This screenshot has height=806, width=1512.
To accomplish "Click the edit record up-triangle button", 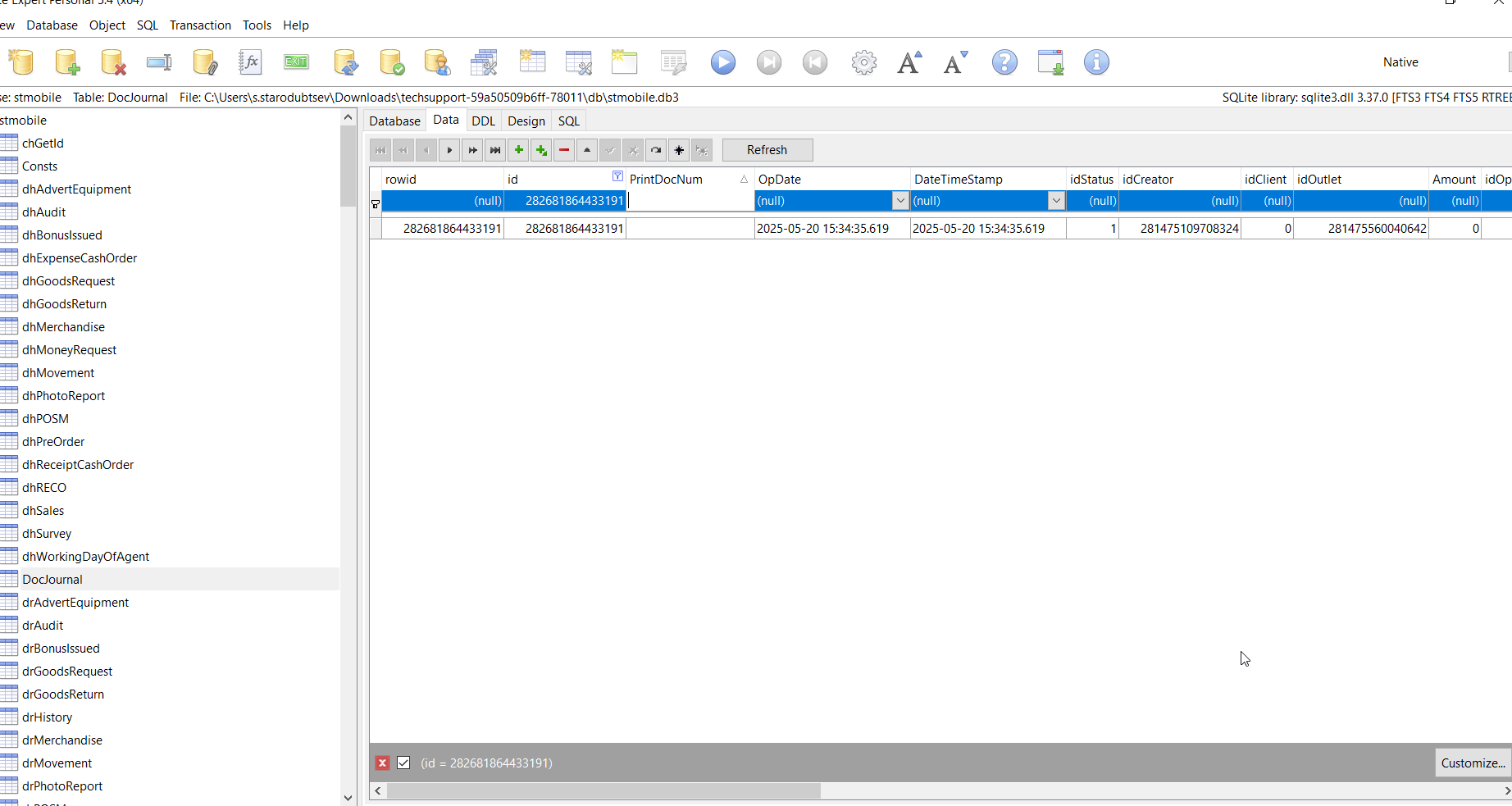I will 587,150.
